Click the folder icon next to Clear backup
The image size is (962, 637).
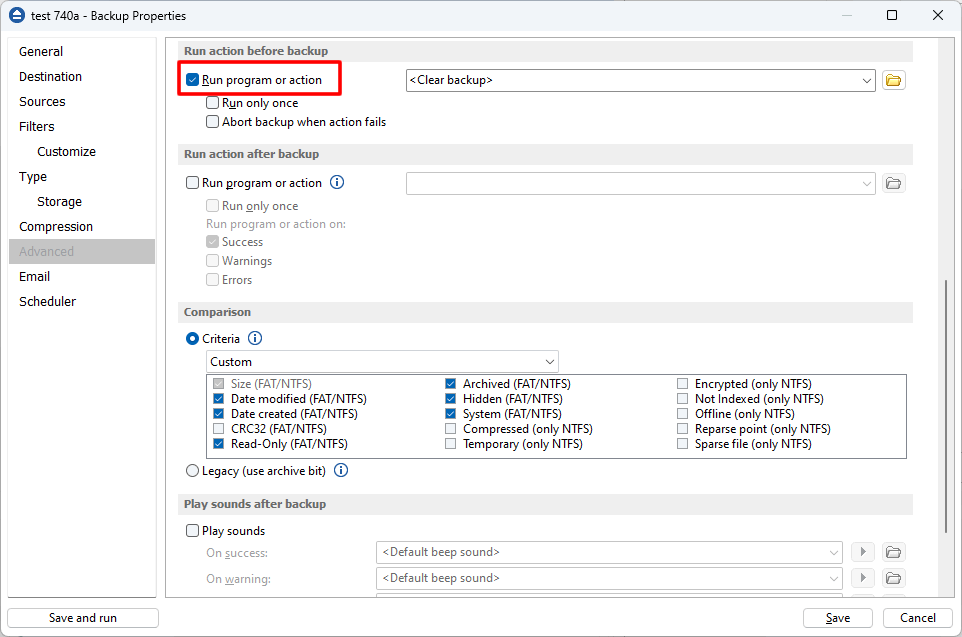894,80
